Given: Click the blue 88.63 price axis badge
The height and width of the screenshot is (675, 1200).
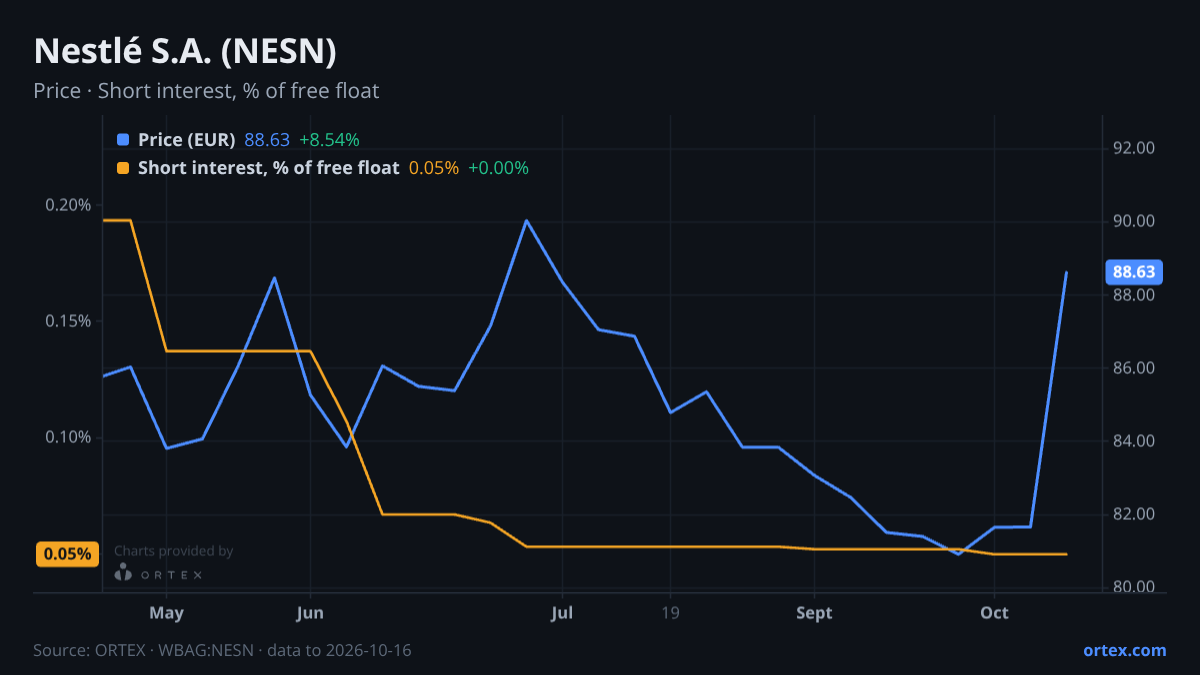Looking at the screenshot, I should click(x=1134, y=271).
